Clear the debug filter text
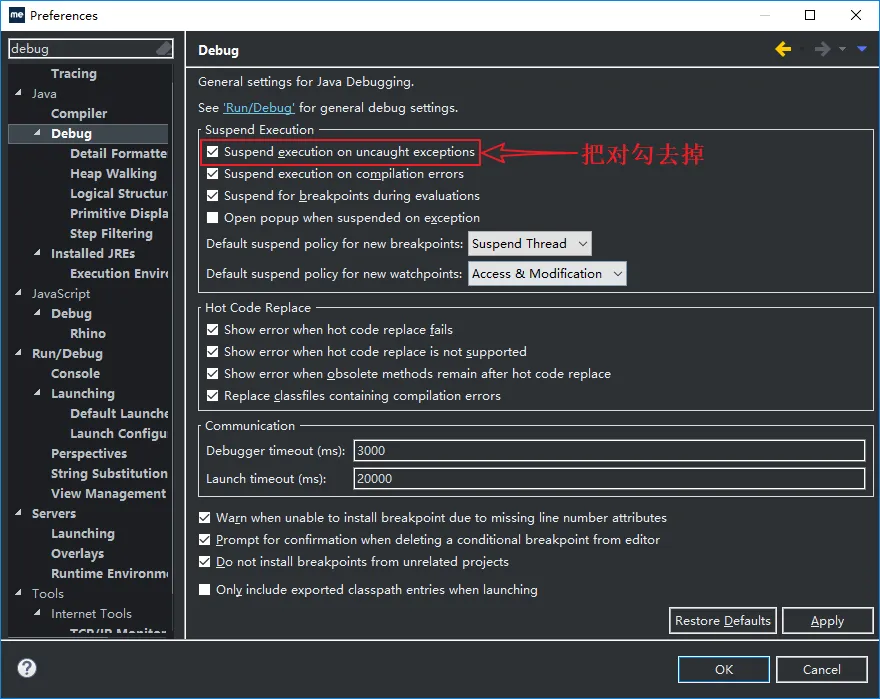Image resolution: width=880 pixels, height=699 pixels. (x=164, y=49)
